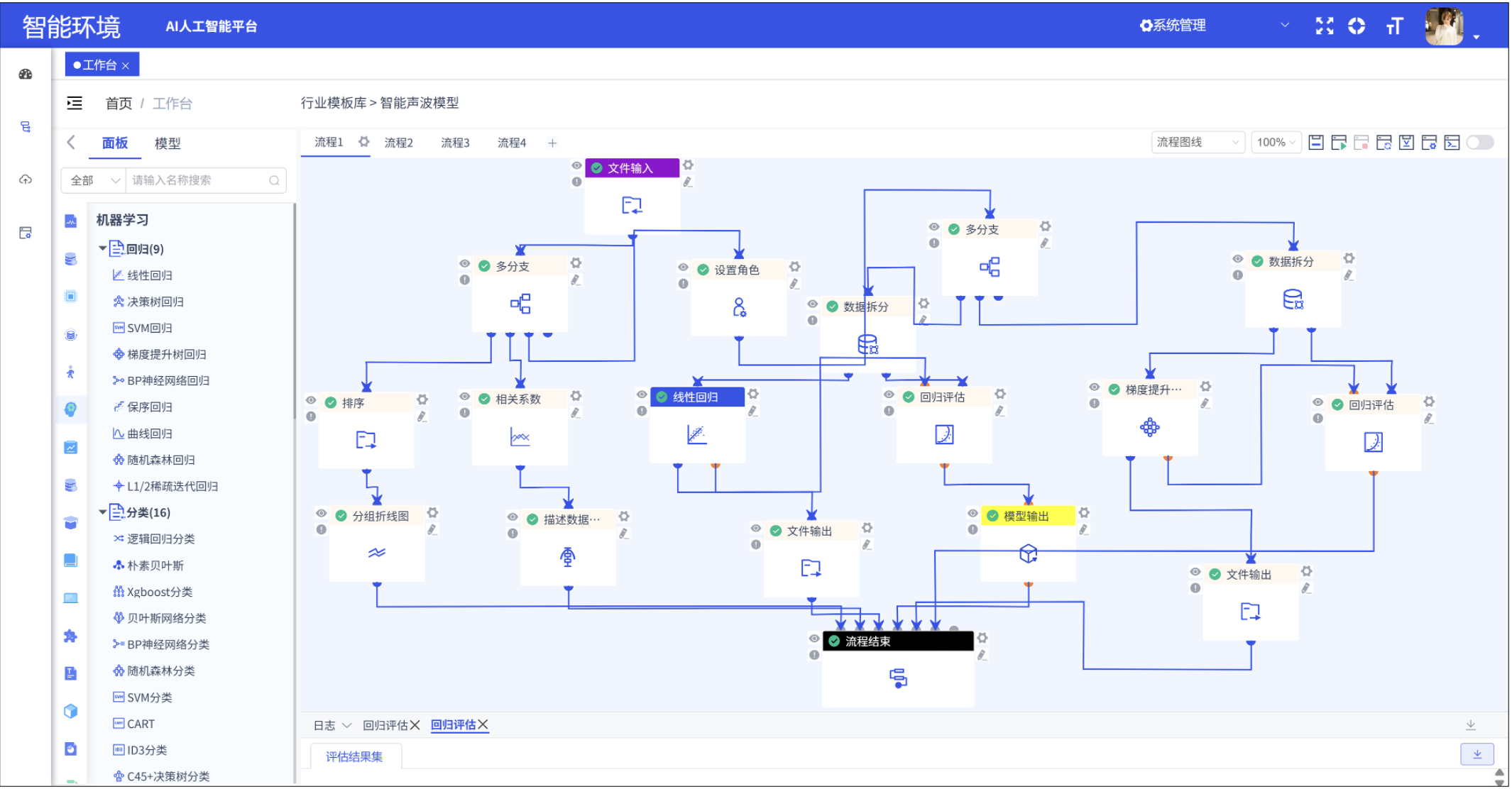
Task: Open the console terminal icon in toolbar
Action: pos(1452,143)
